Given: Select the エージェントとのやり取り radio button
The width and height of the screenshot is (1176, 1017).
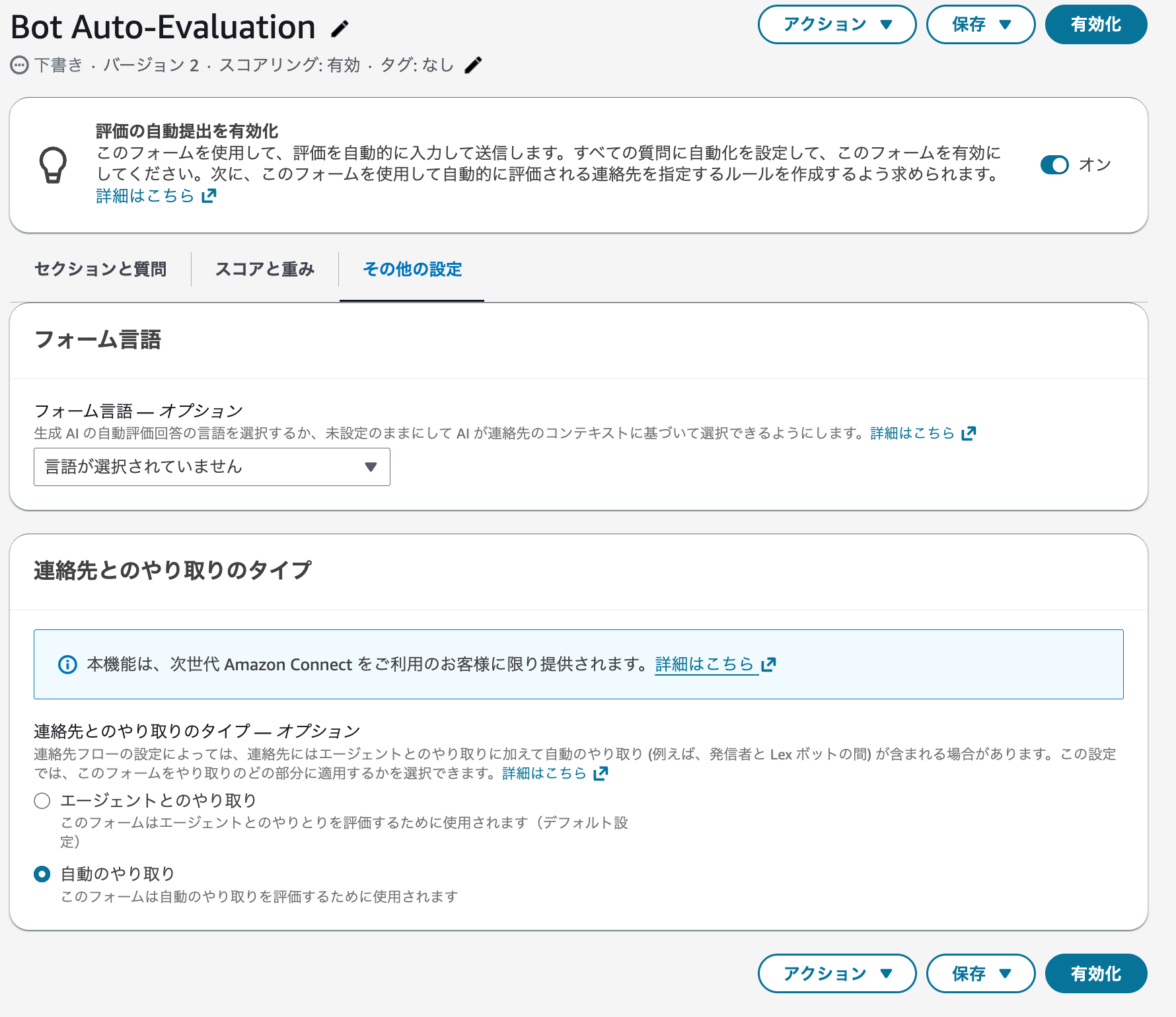Looking at the screenshot, I should point(42,800).
